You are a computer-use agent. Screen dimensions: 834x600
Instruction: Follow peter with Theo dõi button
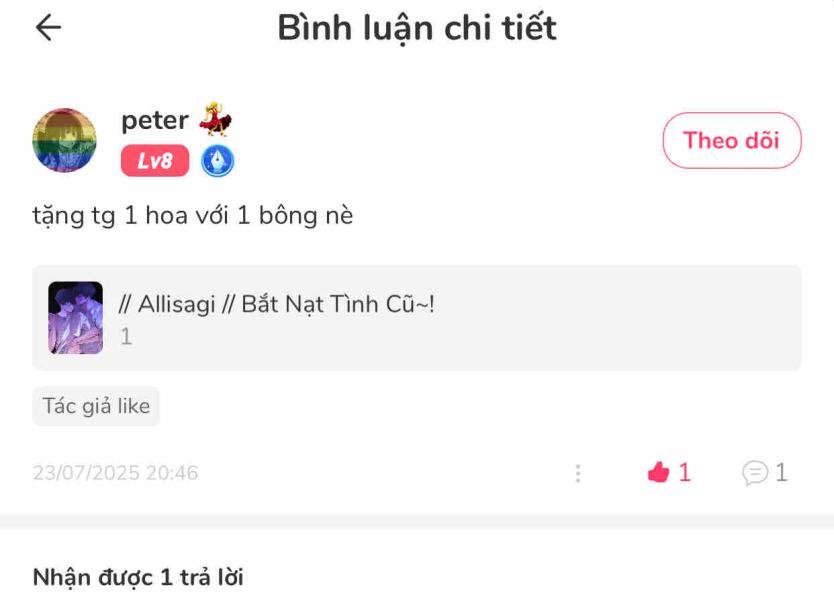pos(732,140)
